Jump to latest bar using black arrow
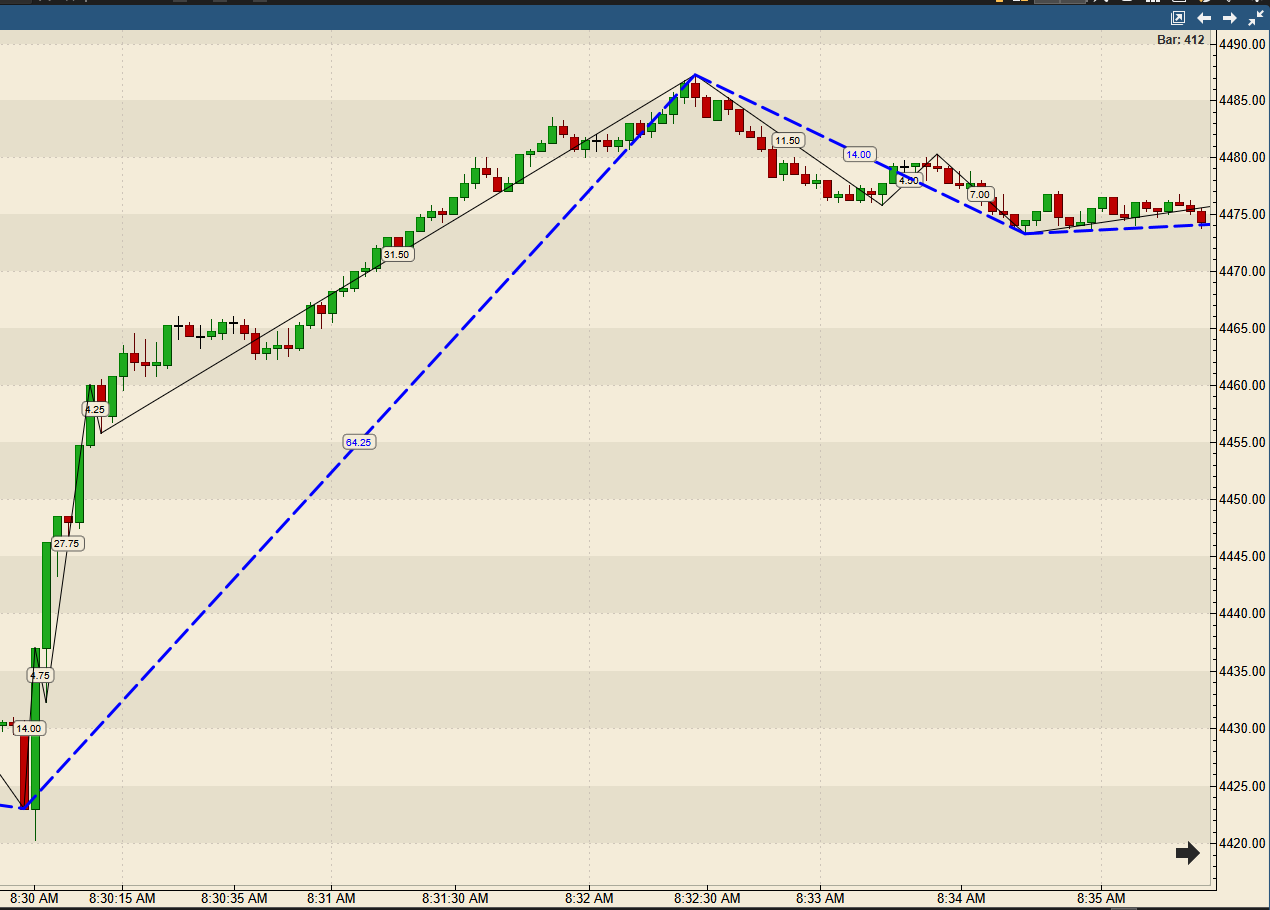1270x910 pixels. pyautogui.click(x=1187, y=853)
